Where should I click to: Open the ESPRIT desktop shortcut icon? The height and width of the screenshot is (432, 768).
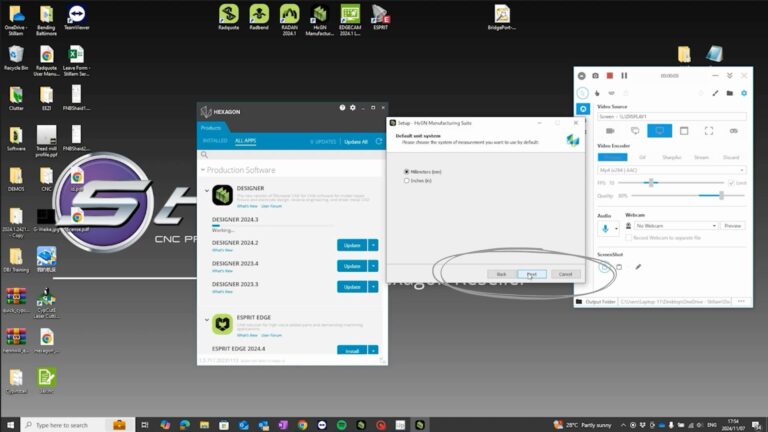[381, 16]
